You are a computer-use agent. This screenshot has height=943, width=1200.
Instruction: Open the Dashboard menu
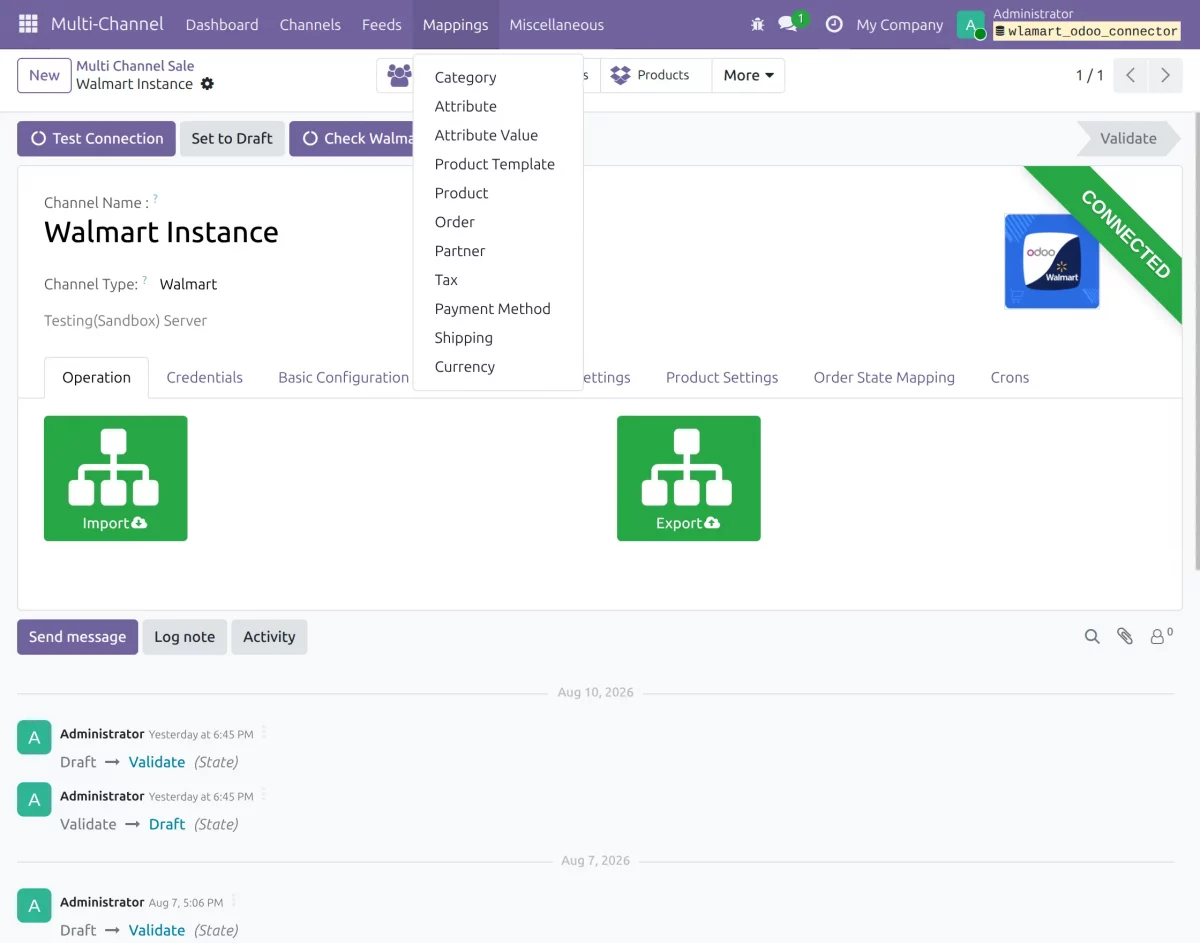[222, 24]
